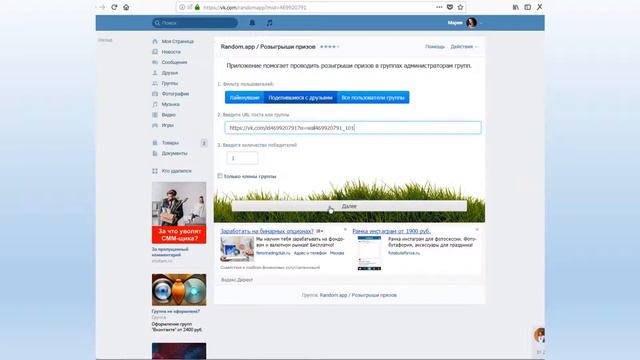Viewport: 640px width, 360px height.
Task: Click the "За пропущенный комментарий" ad text
Action: coord(170,252)
